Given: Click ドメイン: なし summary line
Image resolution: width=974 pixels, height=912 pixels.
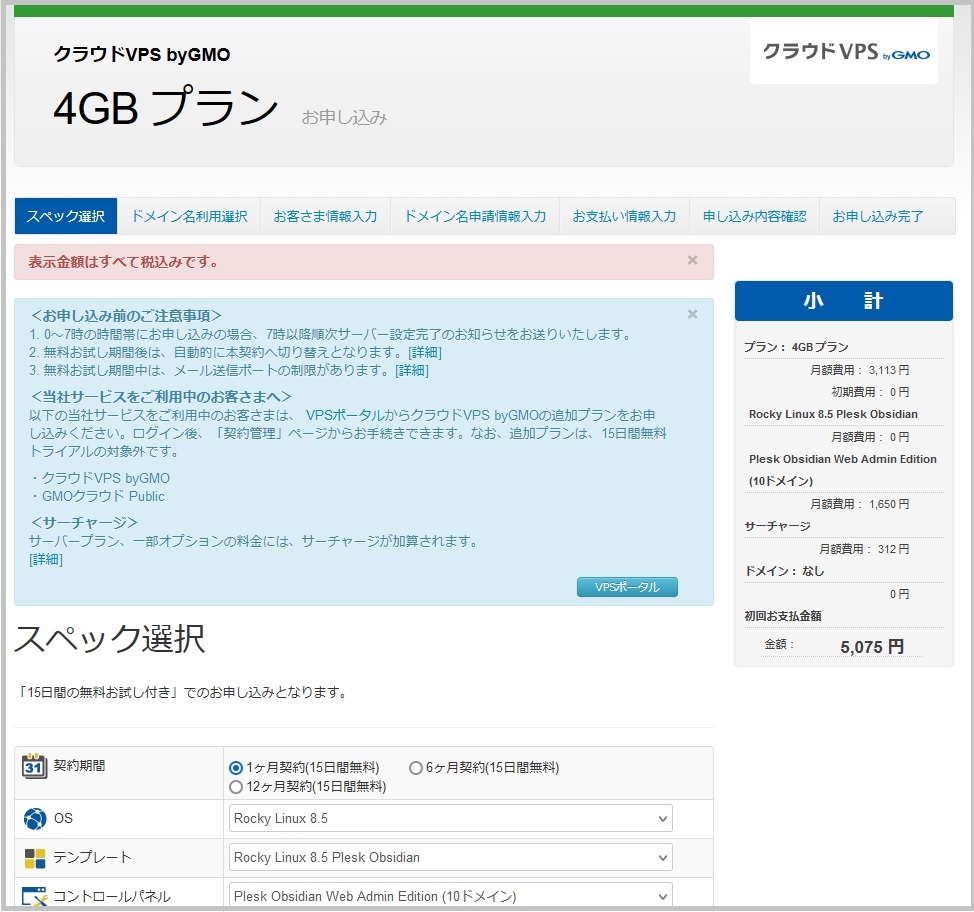Looking at the screenshot, I should [x=785, y=572].
